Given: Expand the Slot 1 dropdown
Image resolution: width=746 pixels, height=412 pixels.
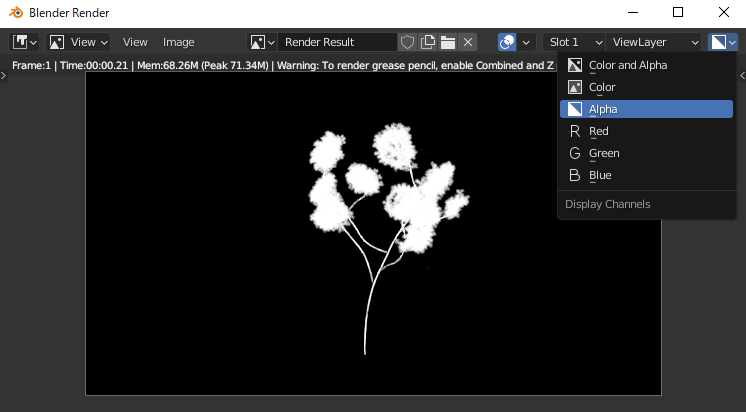Looking at the screenshot, I should coord(575,42).
